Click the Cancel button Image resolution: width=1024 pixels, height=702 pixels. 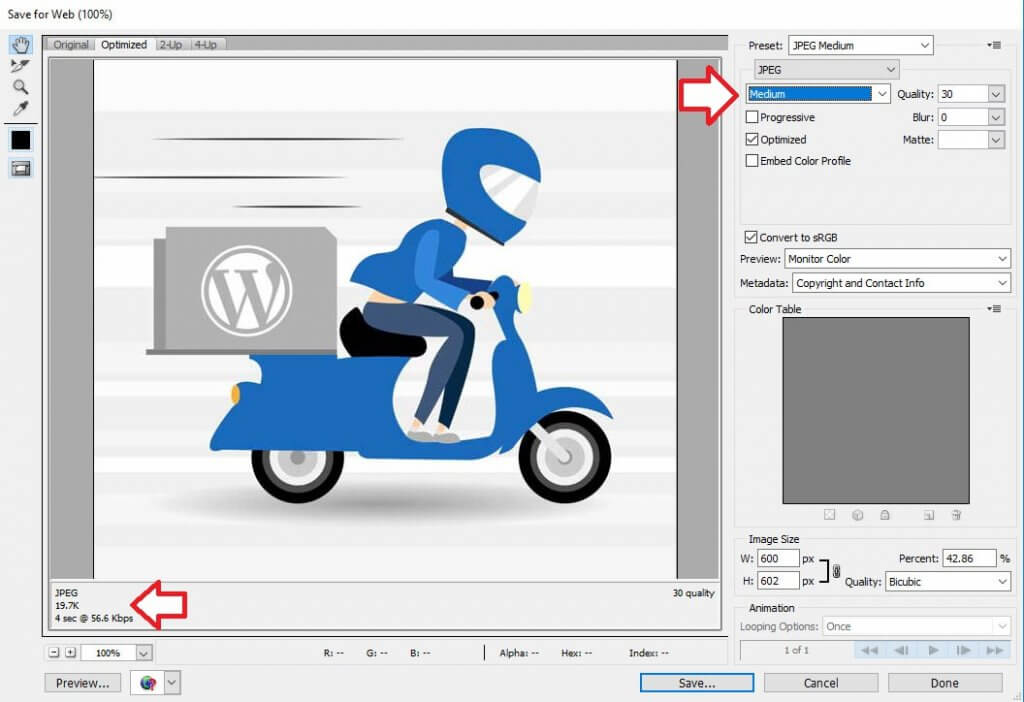[821, 683]
